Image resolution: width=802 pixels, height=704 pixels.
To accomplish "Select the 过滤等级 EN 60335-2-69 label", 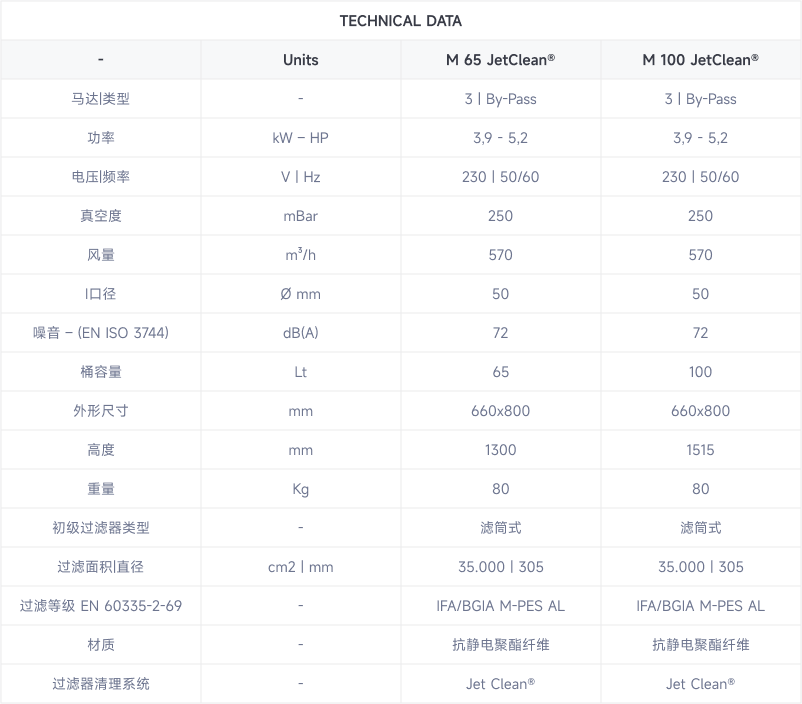I will point(101,606).
